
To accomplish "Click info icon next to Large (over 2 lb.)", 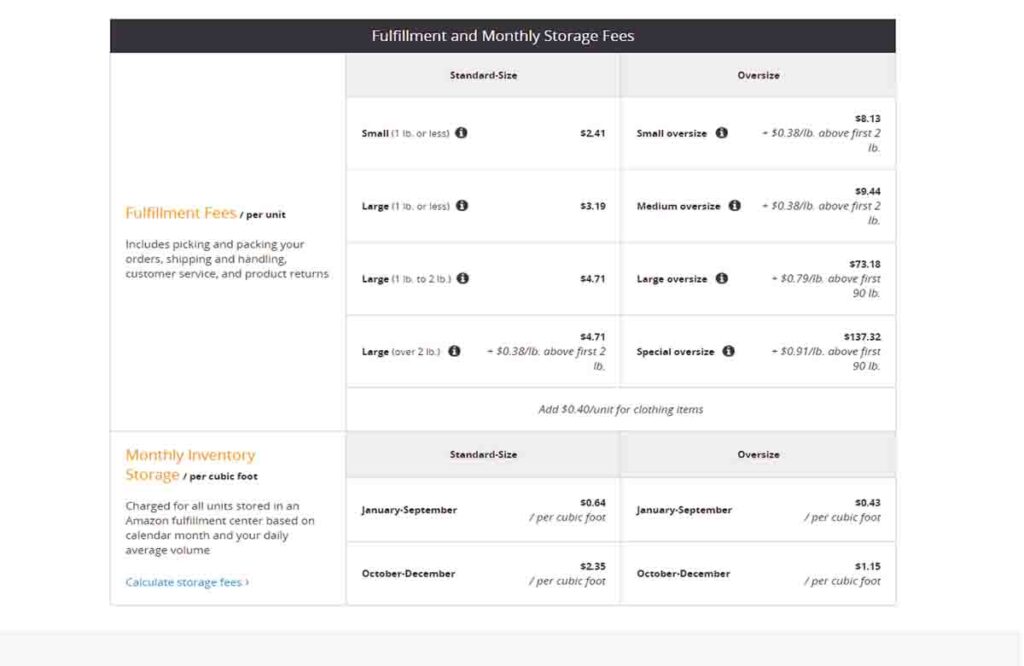I will [x=454, y=351].
